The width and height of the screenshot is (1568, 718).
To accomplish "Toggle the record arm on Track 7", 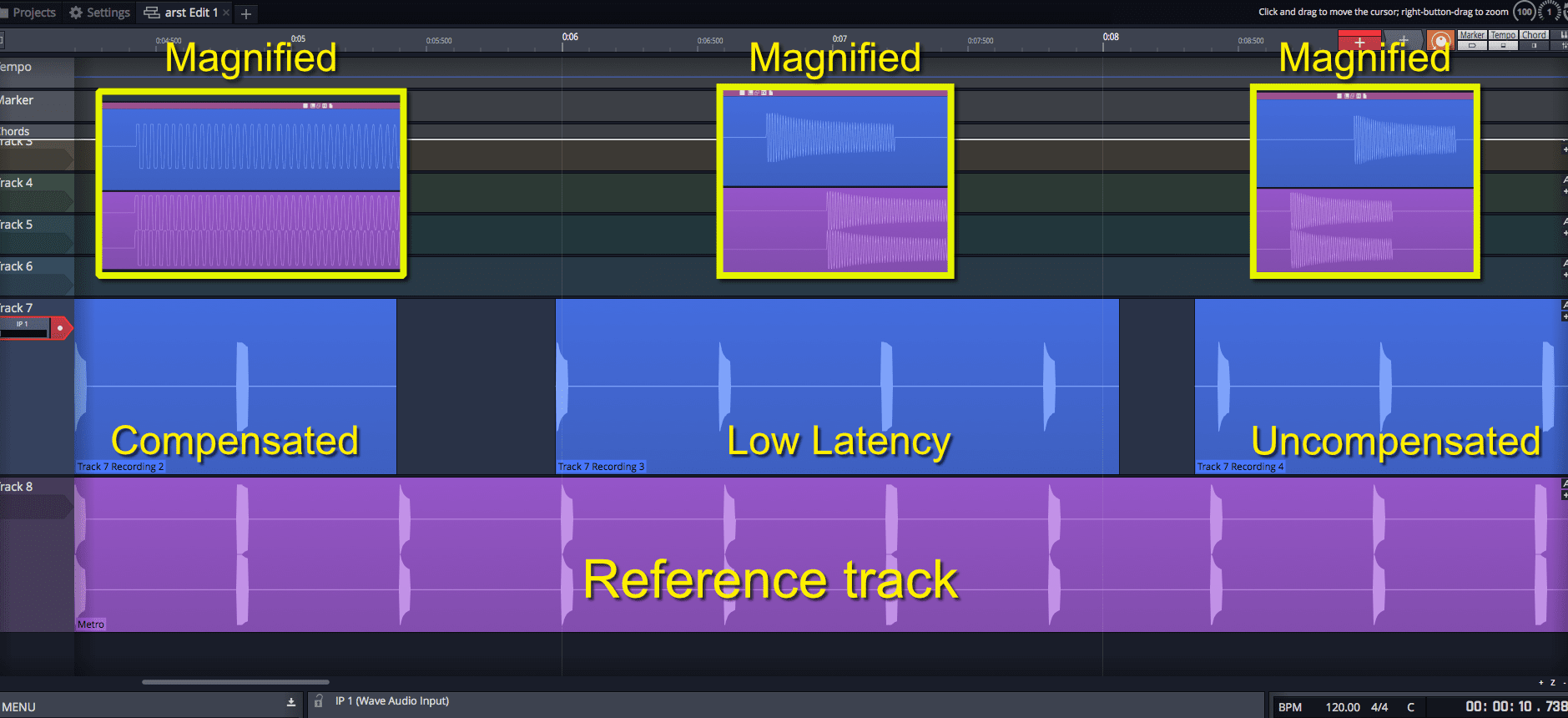I will pos(60,328).
